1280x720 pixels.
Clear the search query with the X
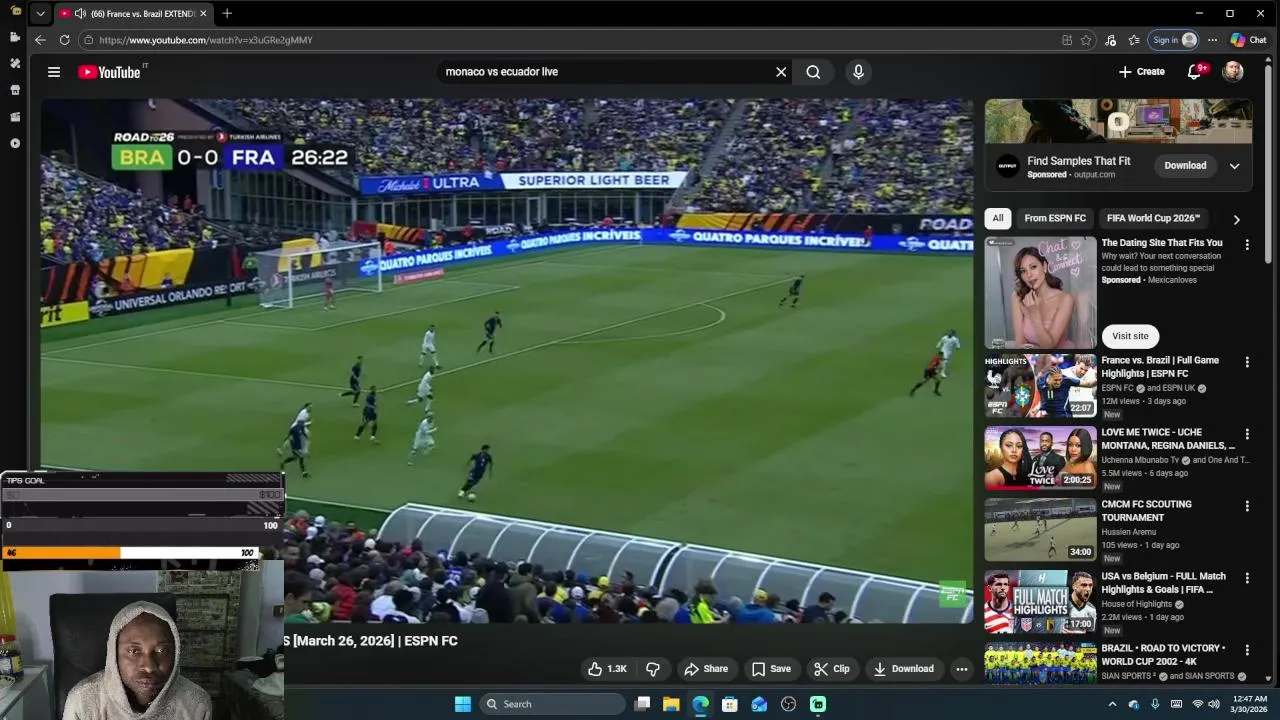tap(781, 72)
